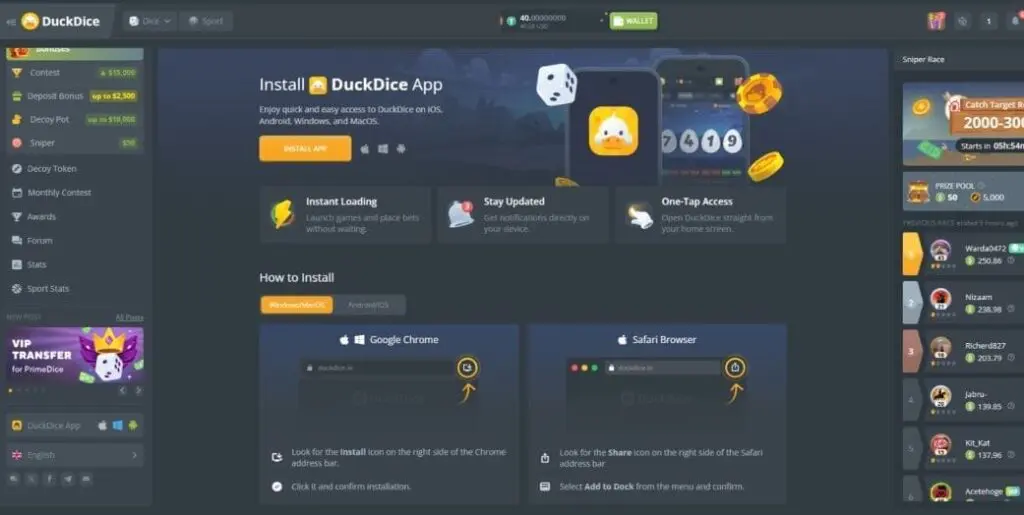The height and width of the screenshot is (515, 1024).
Task: Click the Telegram icon in sidebar footer
Action: [x=69, y=480]
